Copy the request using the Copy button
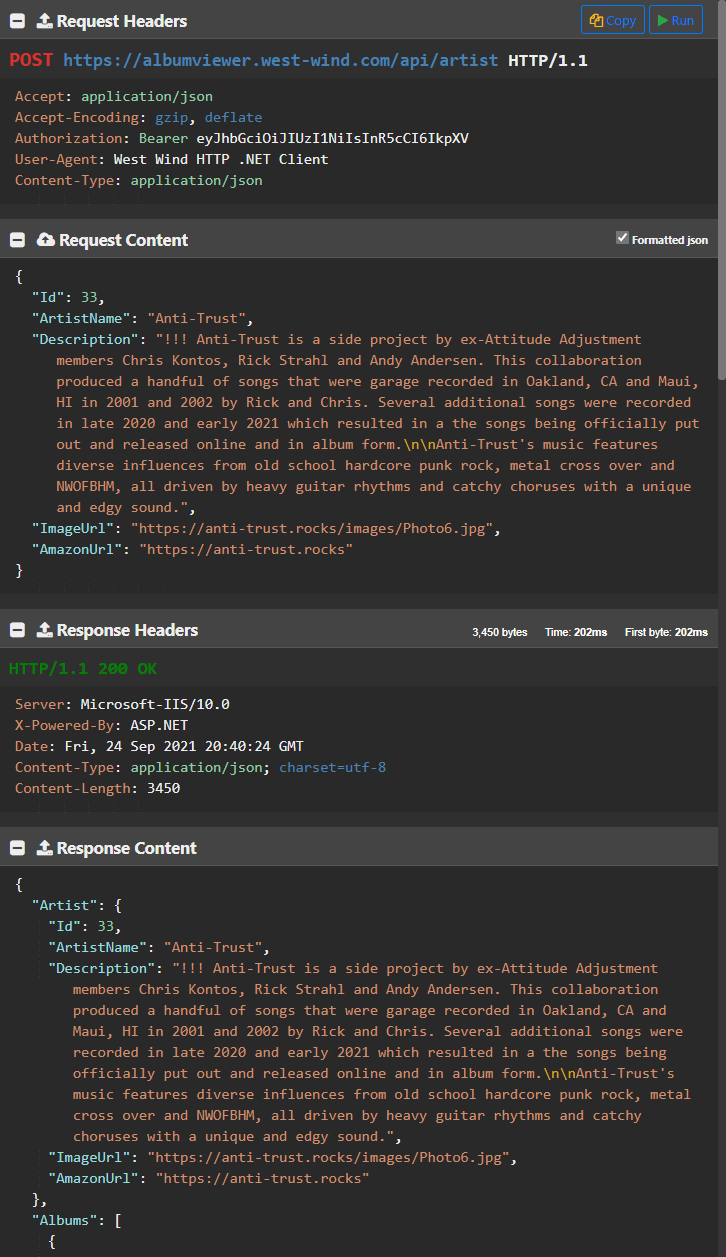726x1257 pixels. point(612,20)
